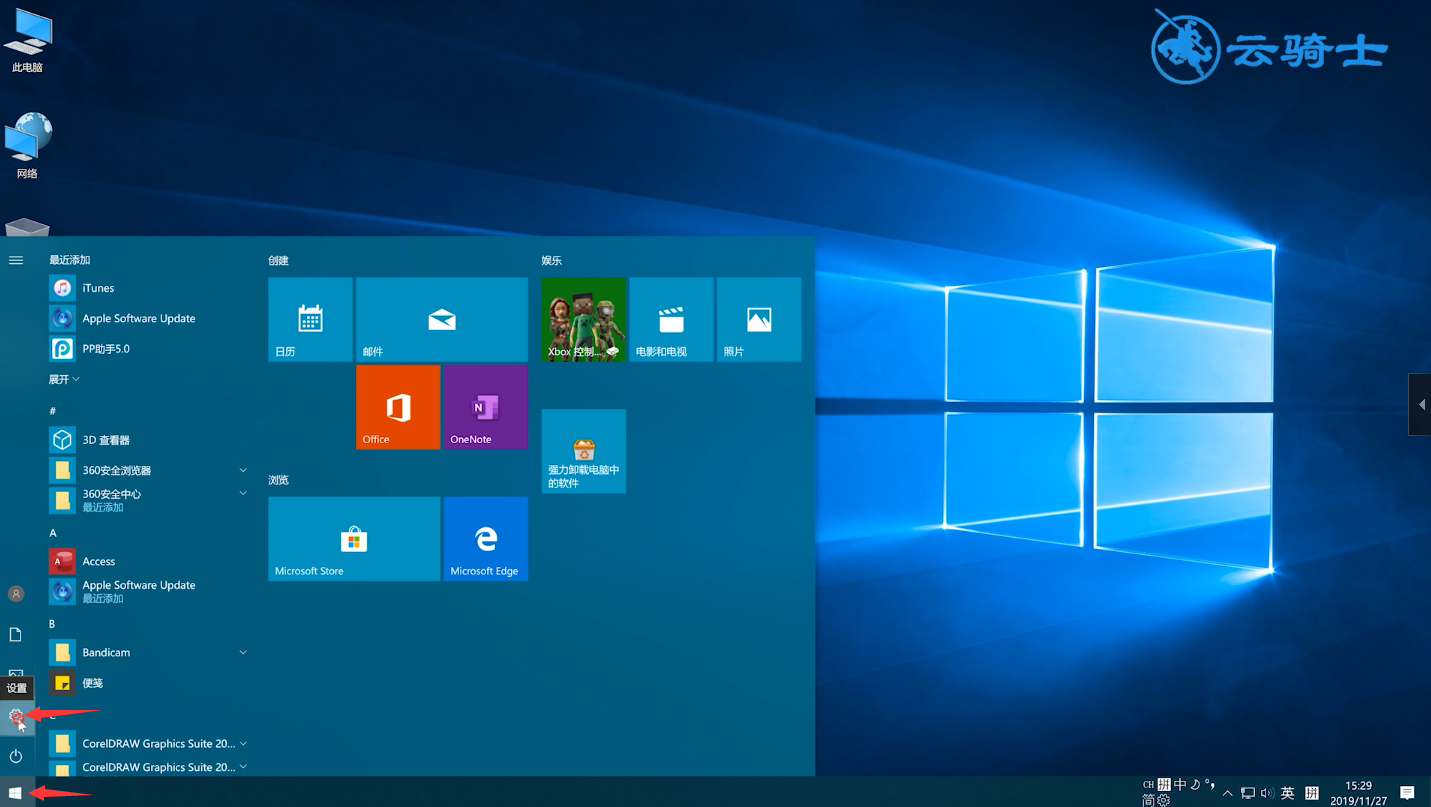Switch the 英 input language indicator
The width and height of the screenshot is (1431, 807).
[x=1288, y=793]
